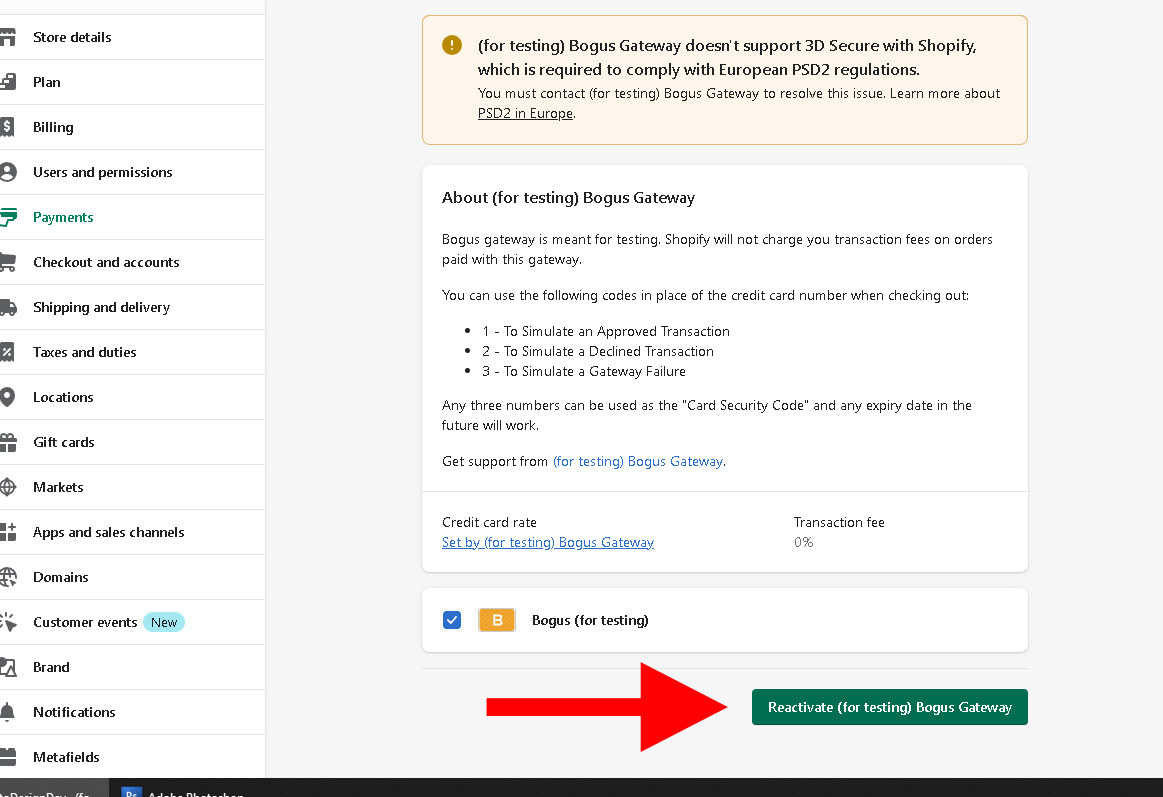The width and height of the screenshot is (1163, 797).
Task: Click the Locations pin icon
Action: pos(7,397)
